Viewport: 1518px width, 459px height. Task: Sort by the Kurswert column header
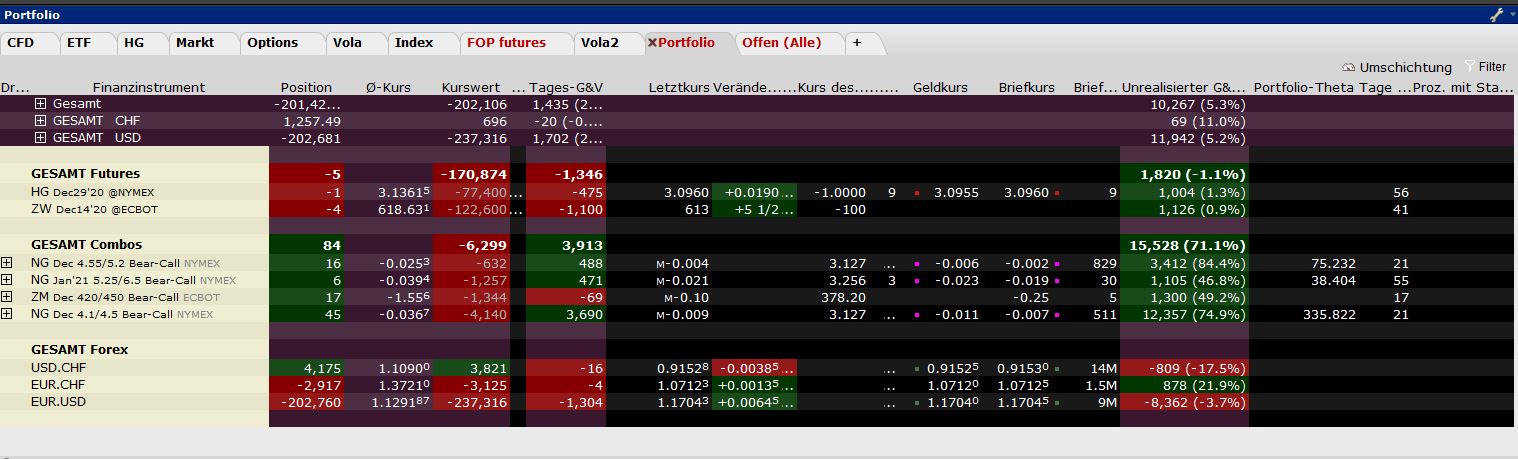470,87
